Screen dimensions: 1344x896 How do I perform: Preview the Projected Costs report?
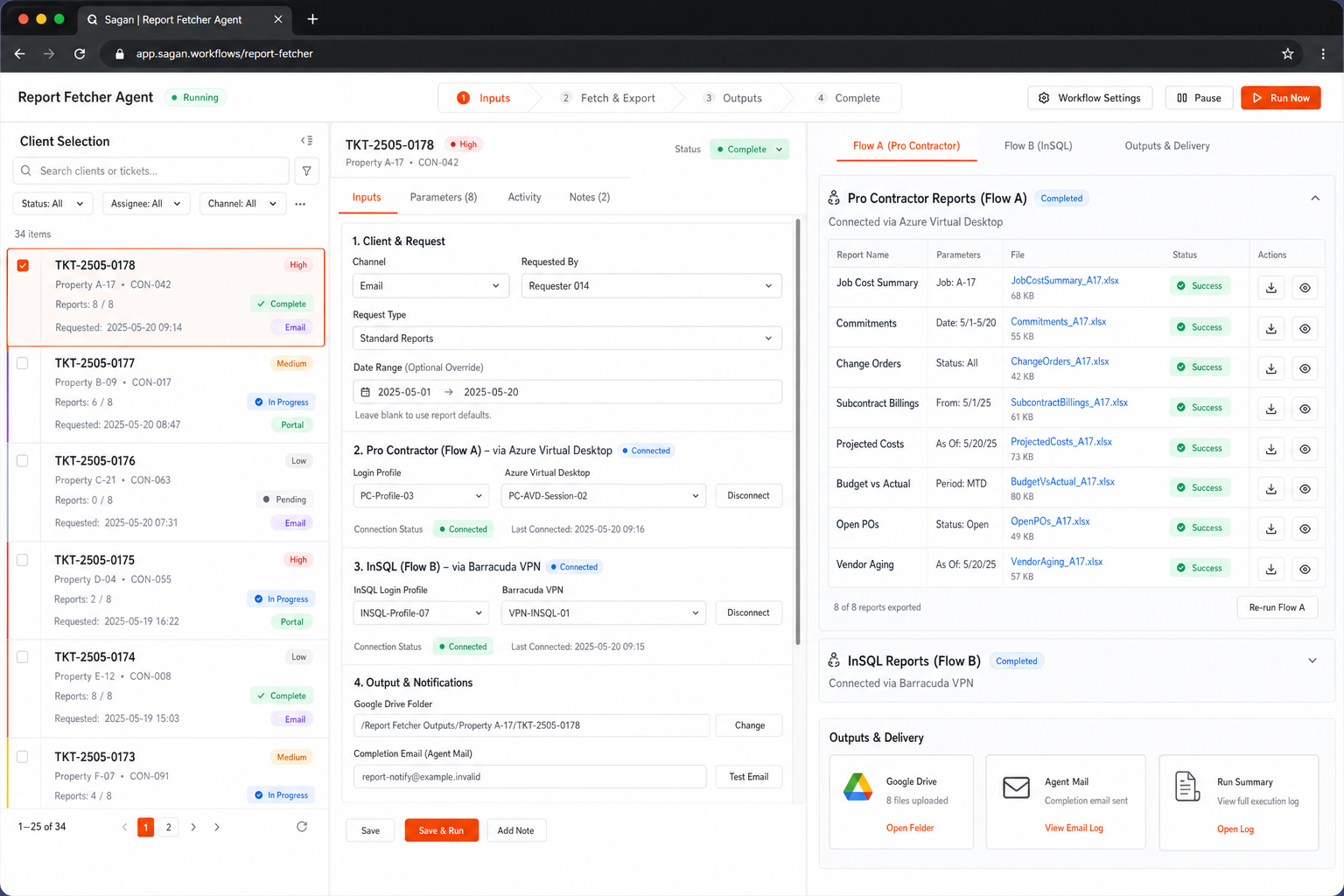coord(1305,449)
